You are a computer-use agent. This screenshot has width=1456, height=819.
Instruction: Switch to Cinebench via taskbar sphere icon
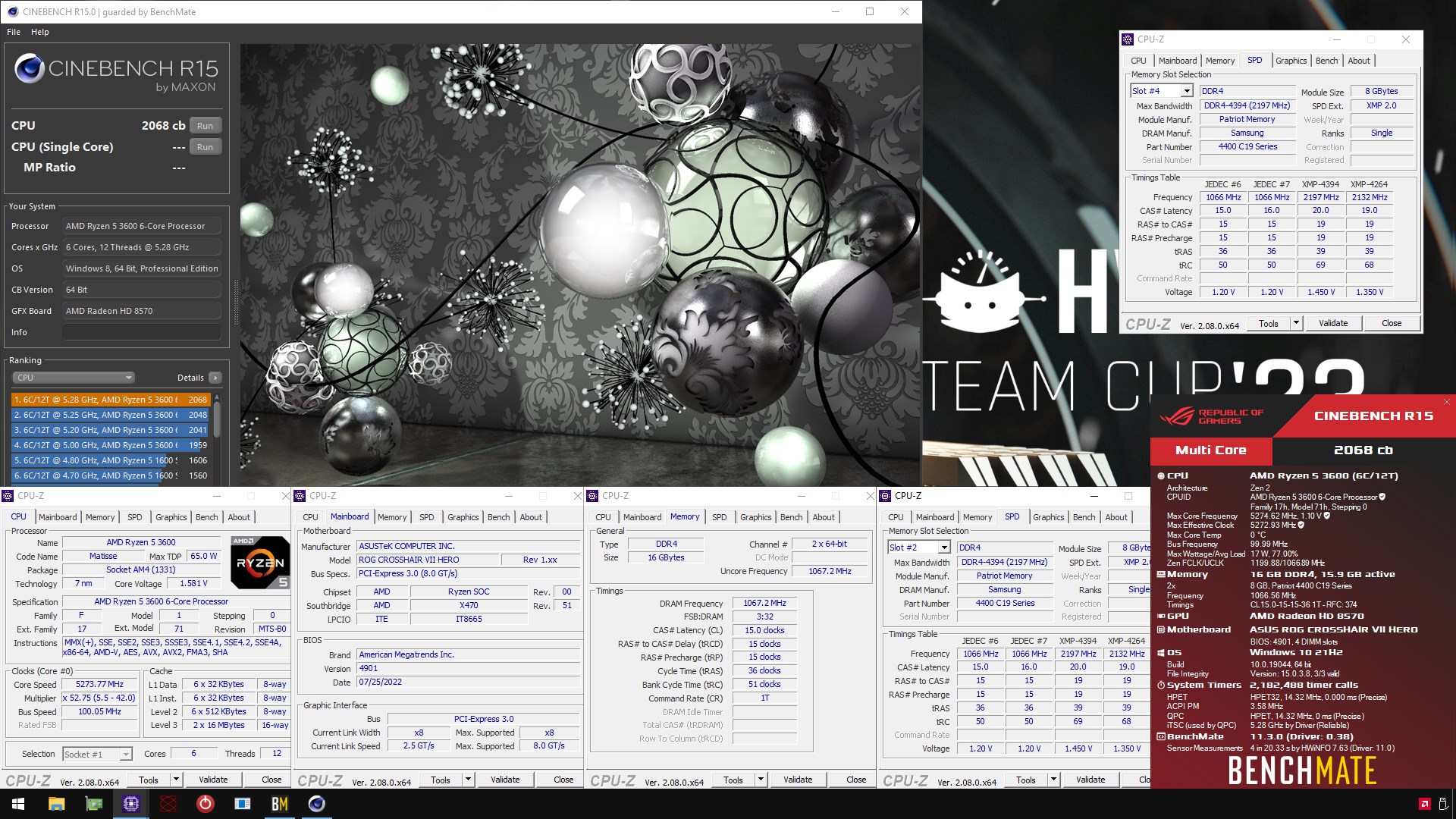317,804
